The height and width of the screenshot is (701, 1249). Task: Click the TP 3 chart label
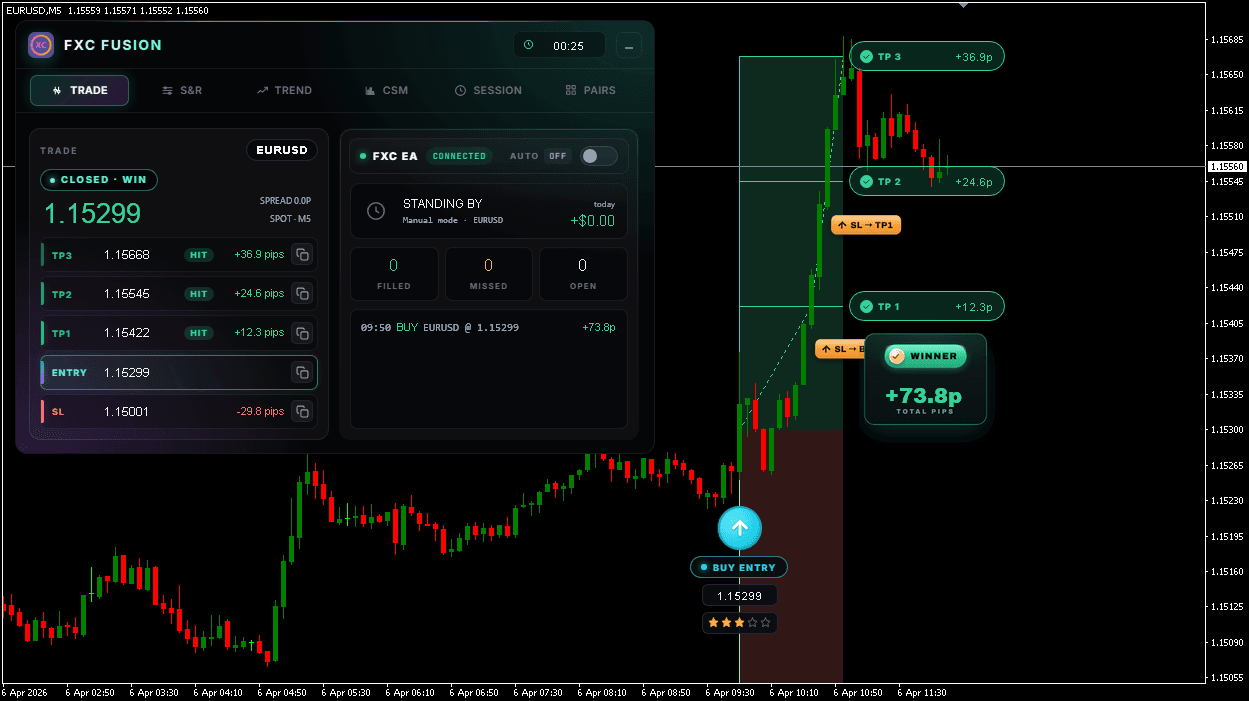926,57
